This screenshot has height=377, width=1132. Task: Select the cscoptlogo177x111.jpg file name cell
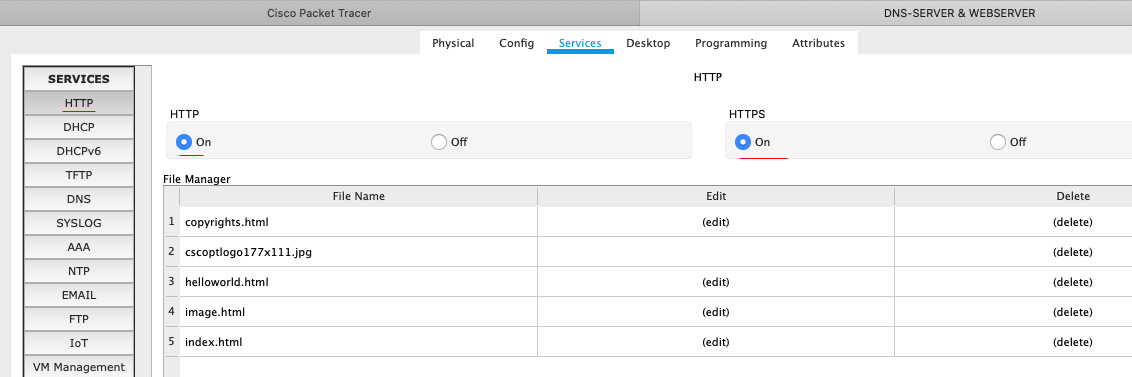(x=358, y=252)
